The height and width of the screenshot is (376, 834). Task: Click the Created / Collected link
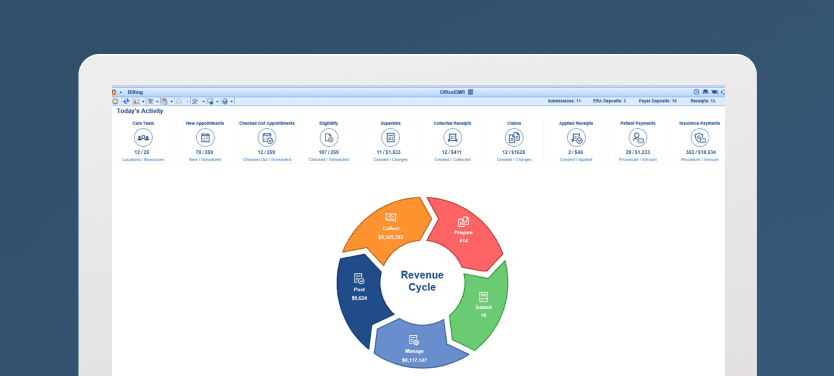(453, 160)
